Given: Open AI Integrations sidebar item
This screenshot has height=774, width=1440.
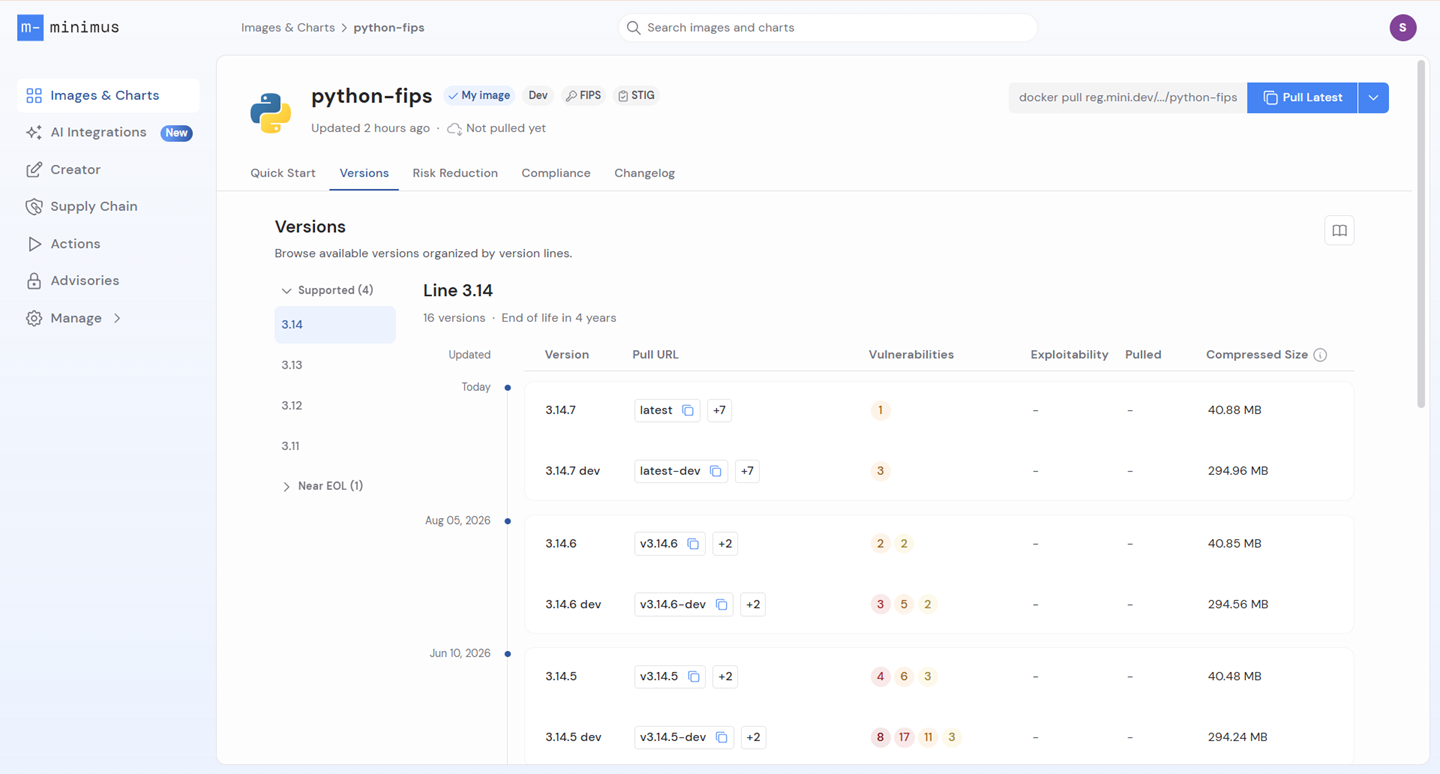Looking at the screenshot, I should pyautogui.click(x=108, y=133).
